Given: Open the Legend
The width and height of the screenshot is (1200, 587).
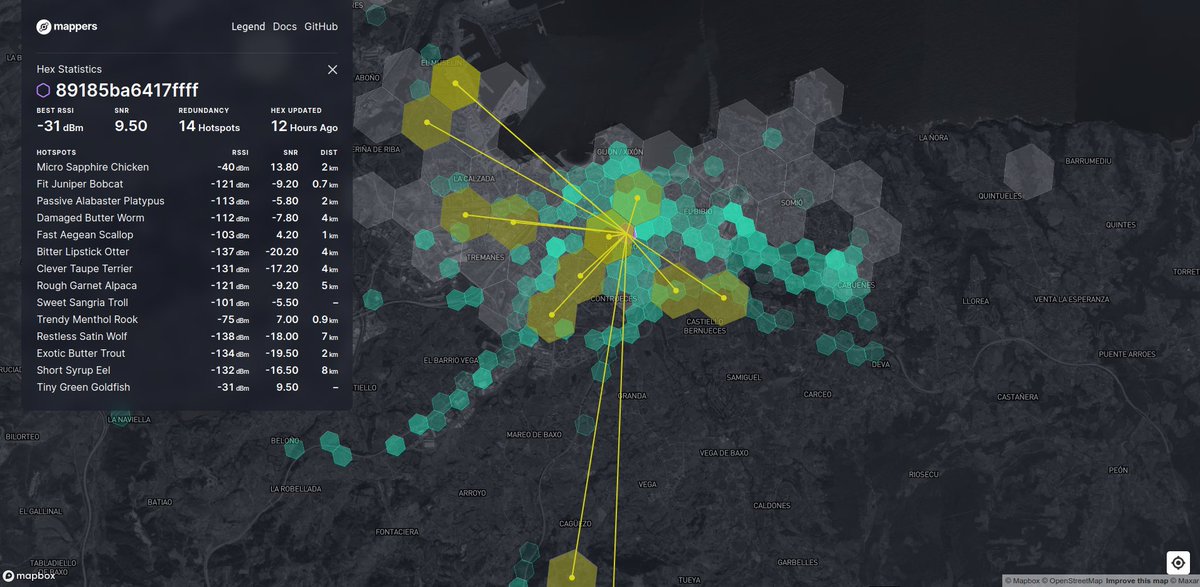Looking at the screenshot, I should (x=248, y=26).
